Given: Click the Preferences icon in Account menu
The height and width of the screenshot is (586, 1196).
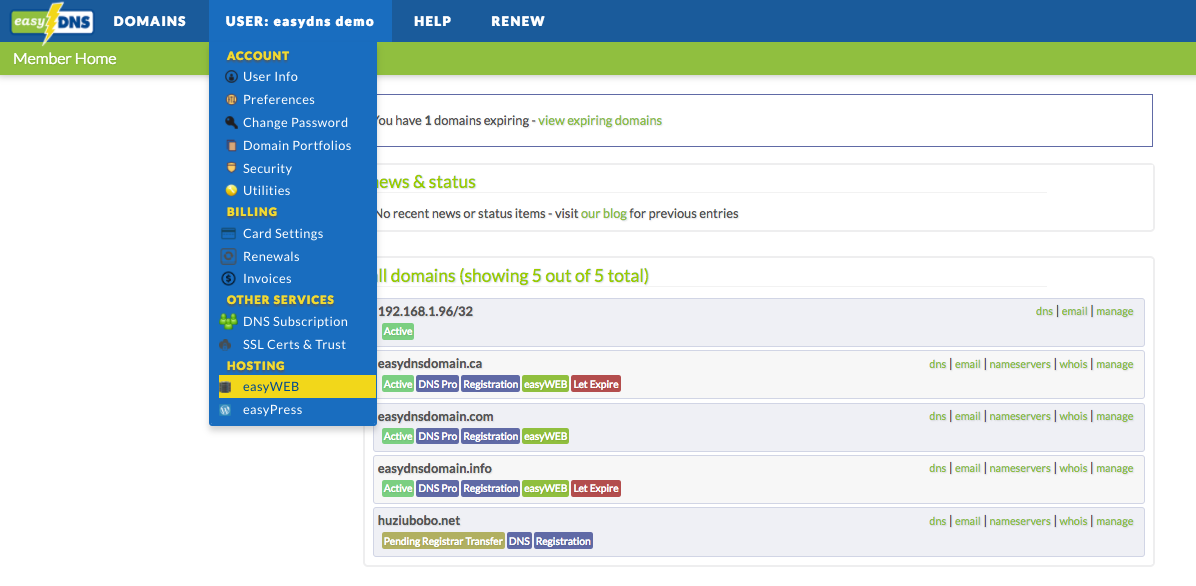Looking at the screenshot, I should pos(231,100).
